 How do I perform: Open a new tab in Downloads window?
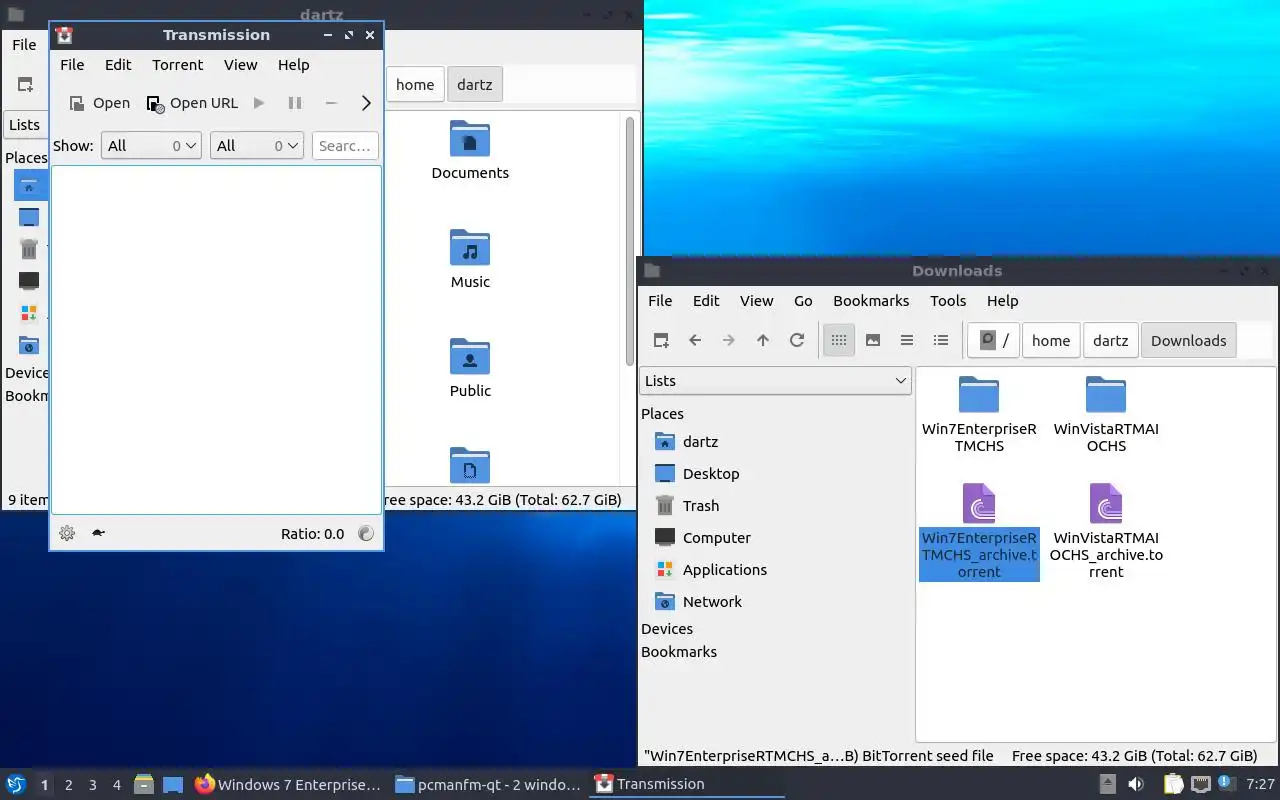[661, 341]
